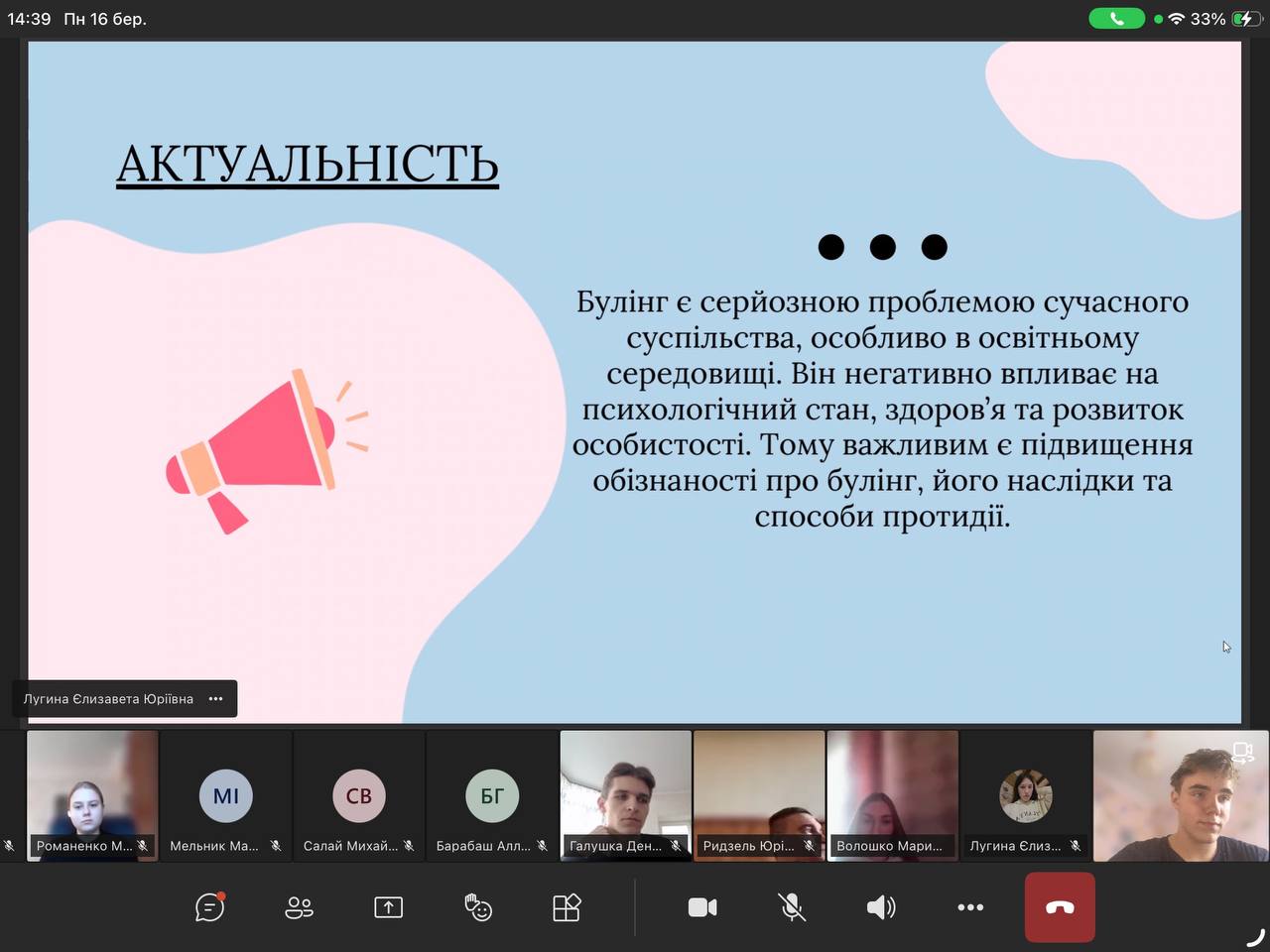Tap the СВ avatar of Салай Михай...
Screen dimensions: 1270x952
click(x=359, y=795)
